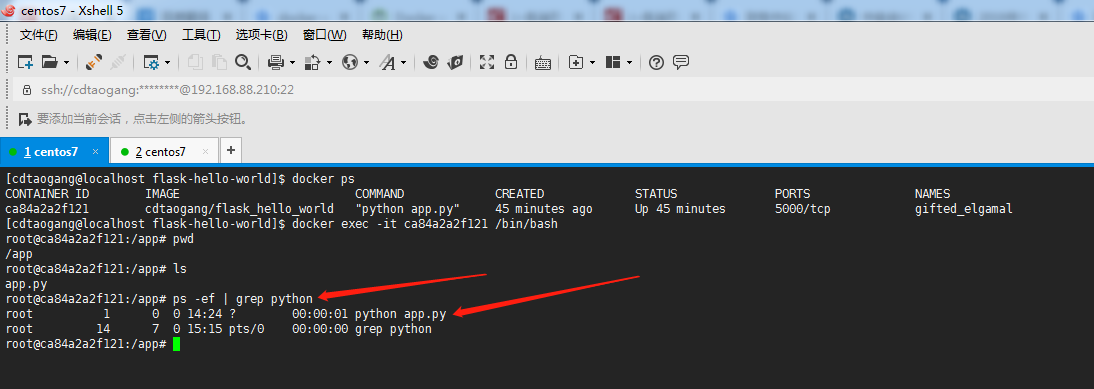Click image name cdtaogang/flask_hello_world
This screenshot has width=1094, height=389.
click(239, 209)
